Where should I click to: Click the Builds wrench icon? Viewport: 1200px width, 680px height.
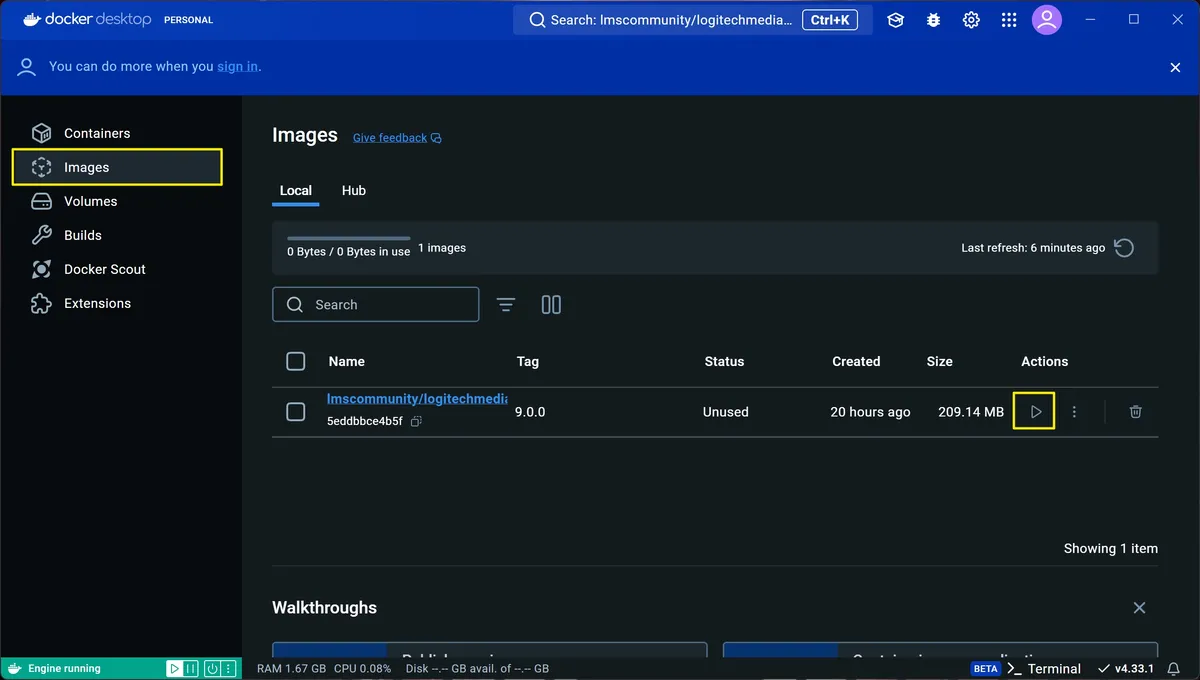pyautogui.click(x=41, y=235)
